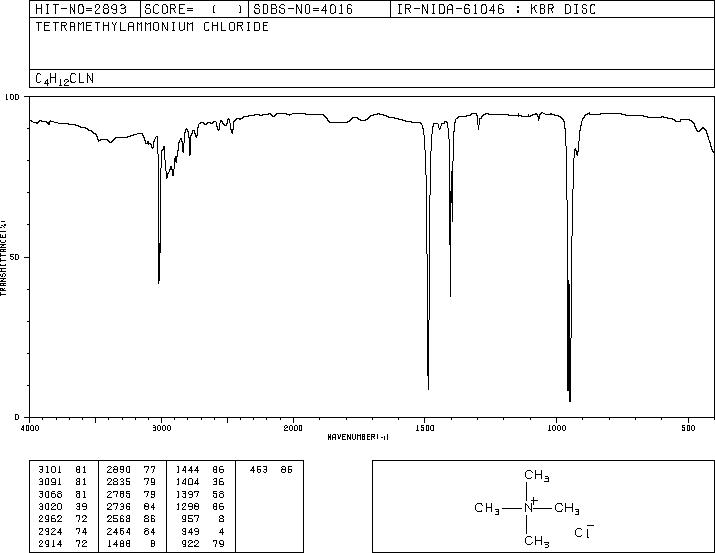Select the 1488 peak table entry
715x553 pixels.
(x=131, y=544)
